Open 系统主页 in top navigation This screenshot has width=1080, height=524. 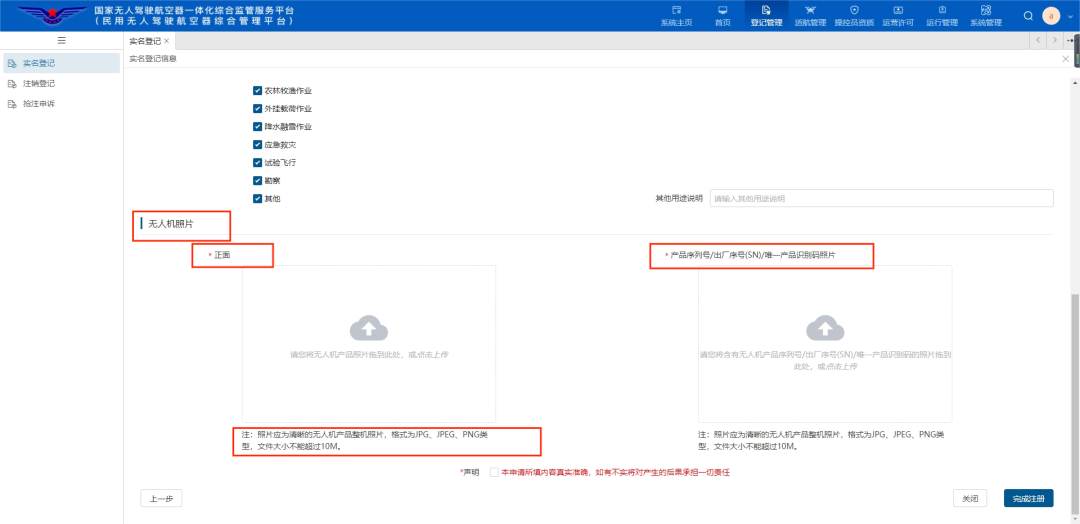676,15
